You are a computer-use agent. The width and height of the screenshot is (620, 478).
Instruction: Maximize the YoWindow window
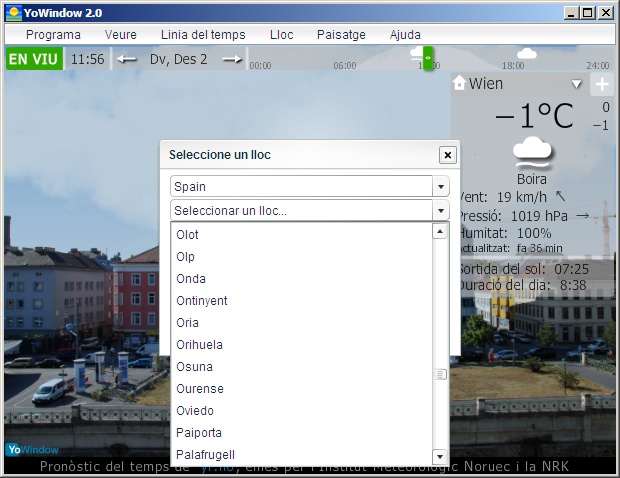click(588, 13)
